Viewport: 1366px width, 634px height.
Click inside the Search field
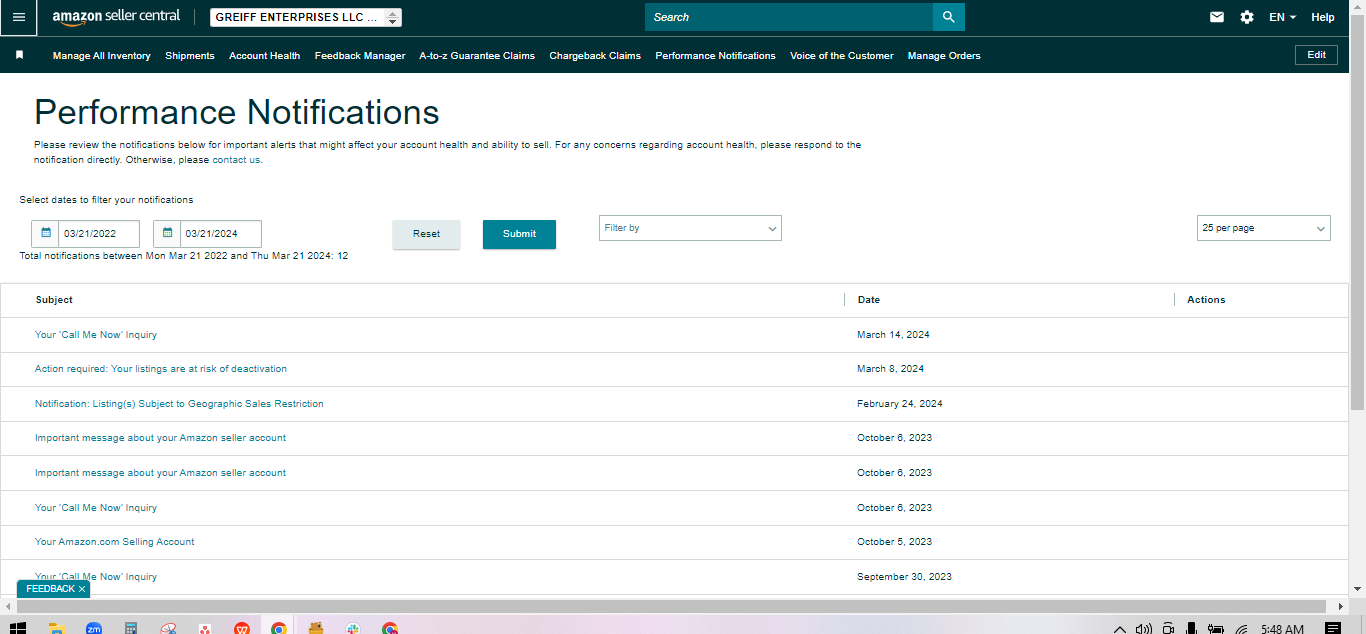789,17
